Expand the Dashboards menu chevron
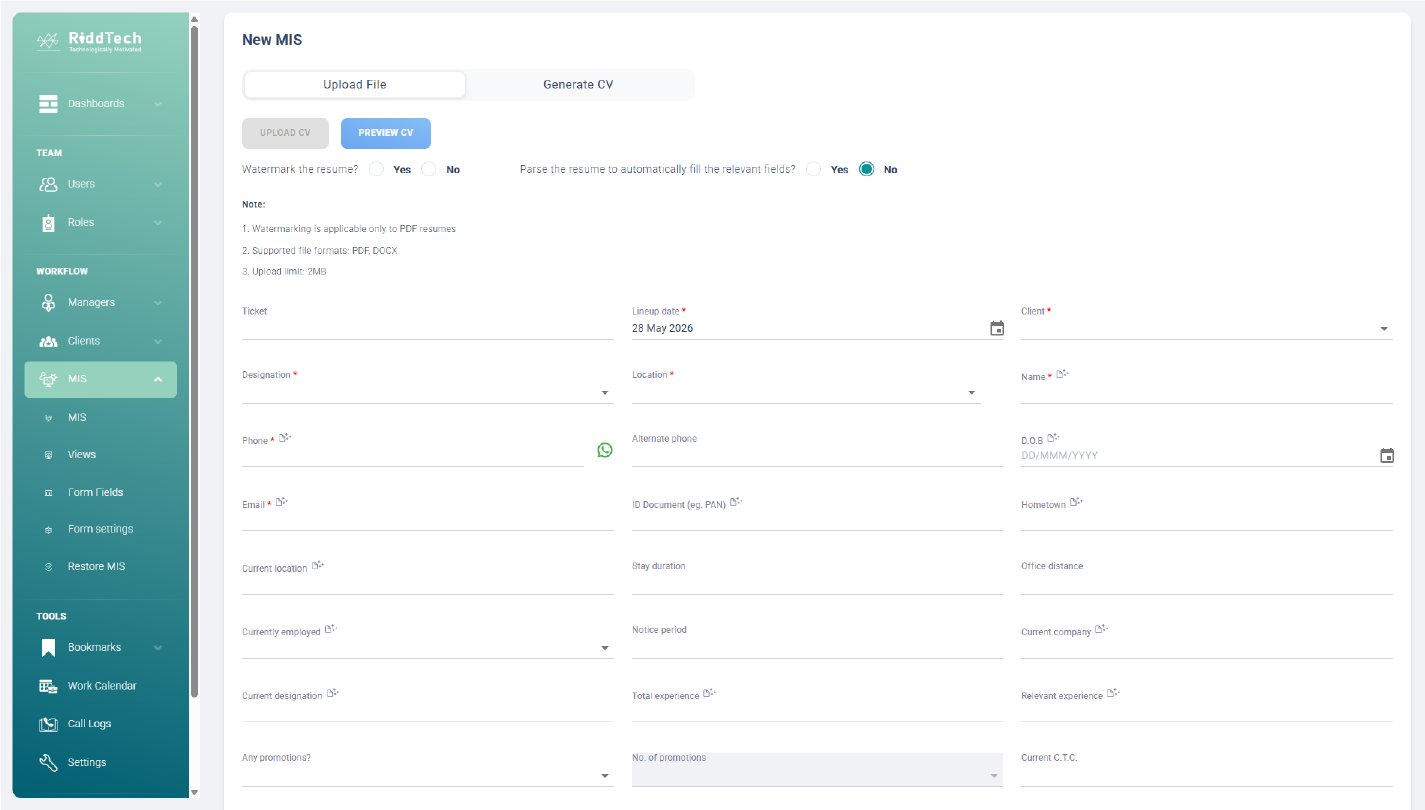Image resolution: width=1425 pixels, height=810 pixels. pyautogui.click(x=158, y=104)
